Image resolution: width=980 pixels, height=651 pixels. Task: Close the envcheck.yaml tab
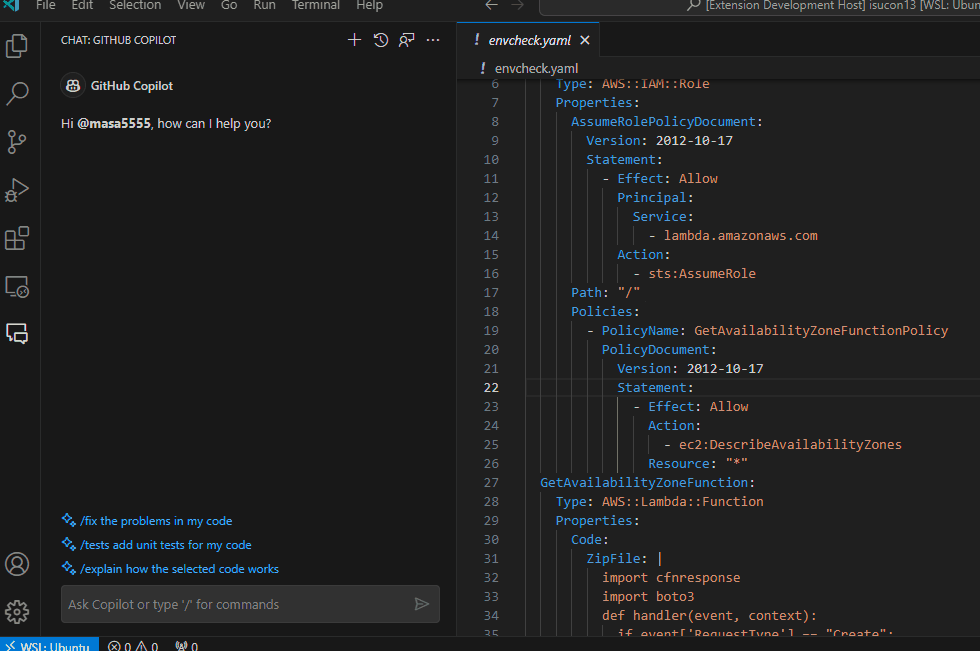(585, 41)
